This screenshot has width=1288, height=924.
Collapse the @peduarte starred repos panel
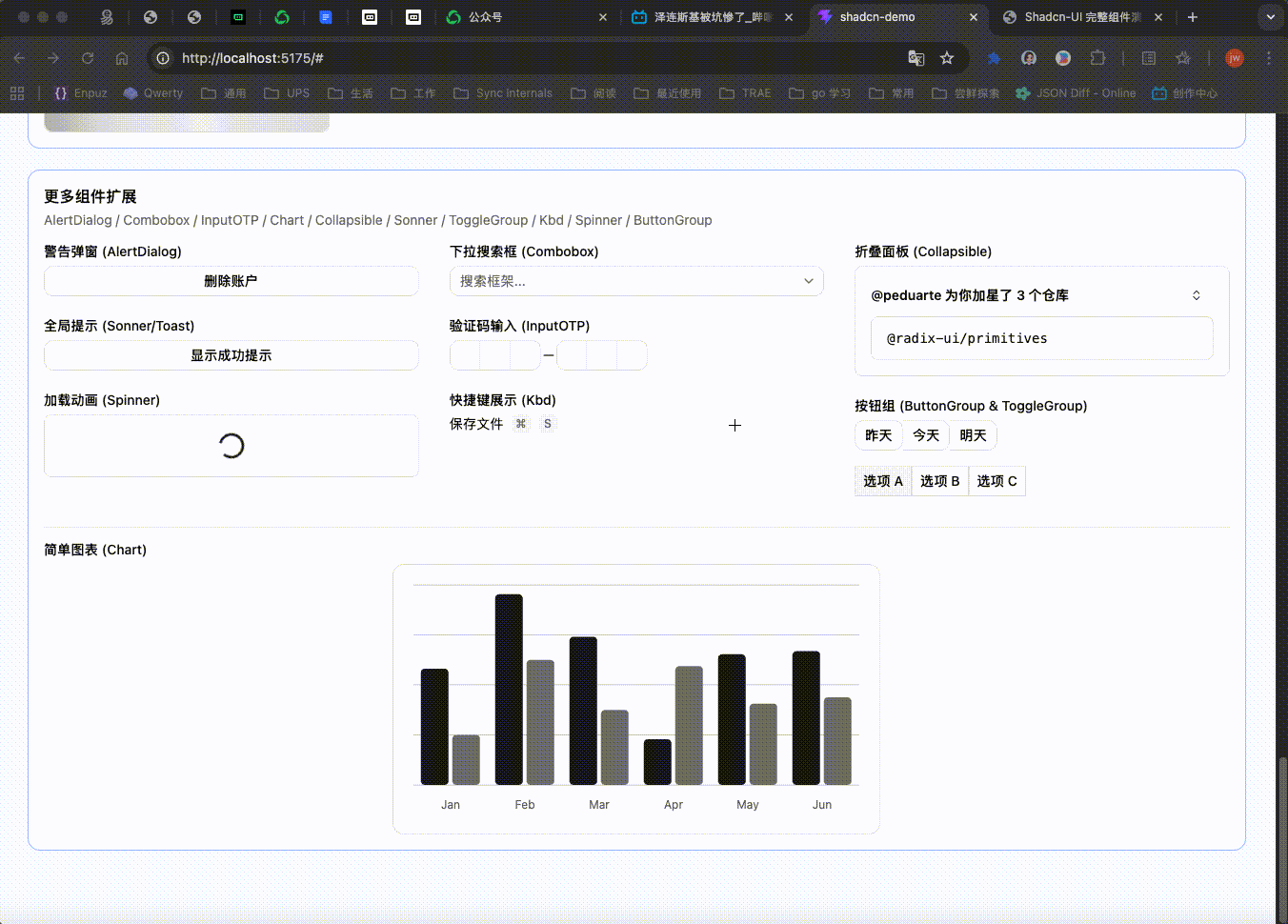[x=1196, y=295]
